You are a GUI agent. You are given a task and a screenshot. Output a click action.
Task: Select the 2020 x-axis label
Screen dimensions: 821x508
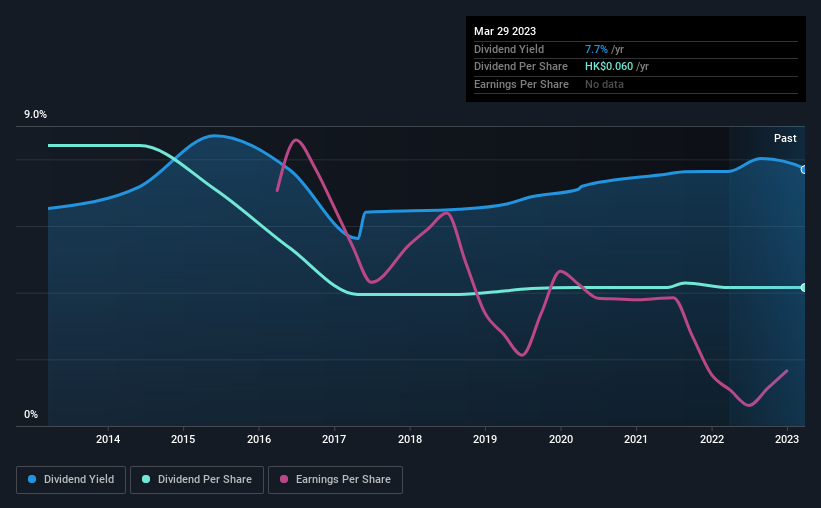pyautogui.click(x=561, y=439)
